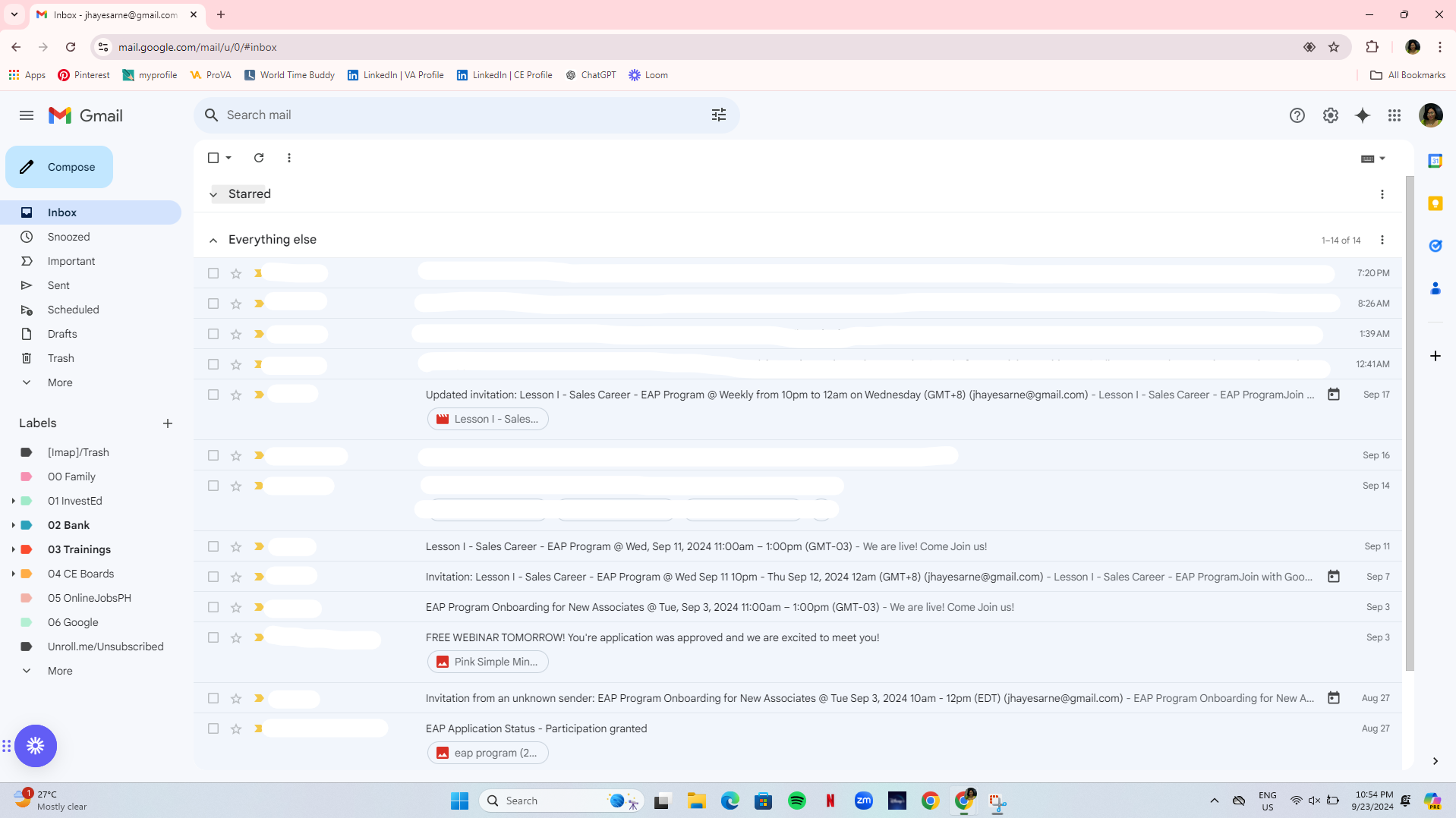Open Lesson I - Sales attachment chip
The image size is (1456, 818).
pyautogui.click(x=487, y=419)
